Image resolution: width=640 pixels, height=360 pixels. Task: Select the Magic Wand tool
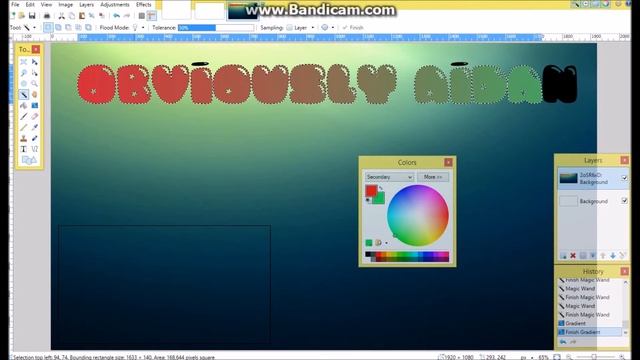pos(24,95)
